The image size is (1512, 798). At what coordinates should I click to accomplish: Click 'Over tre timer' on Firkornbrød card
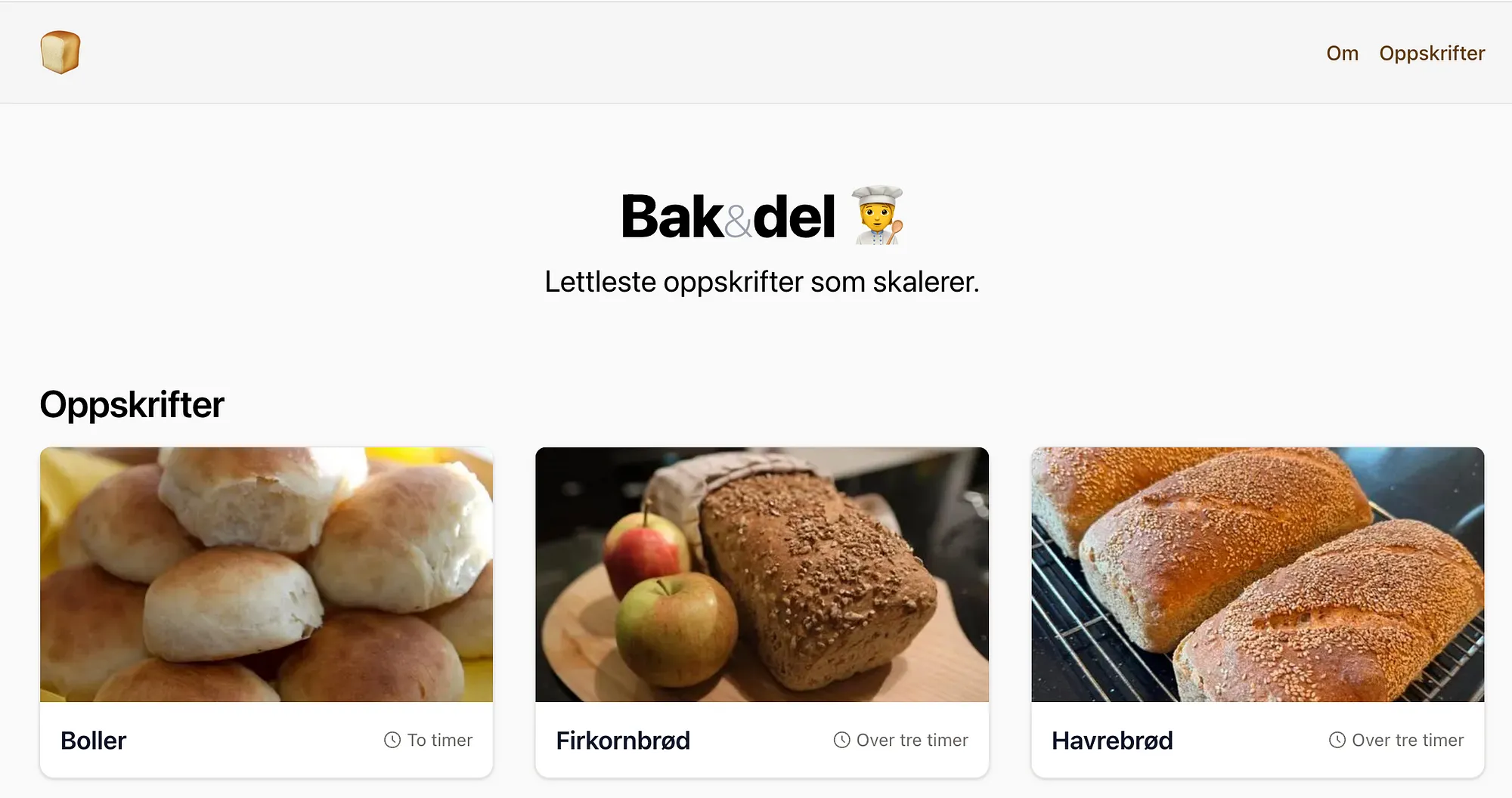[x=912, y=740]
